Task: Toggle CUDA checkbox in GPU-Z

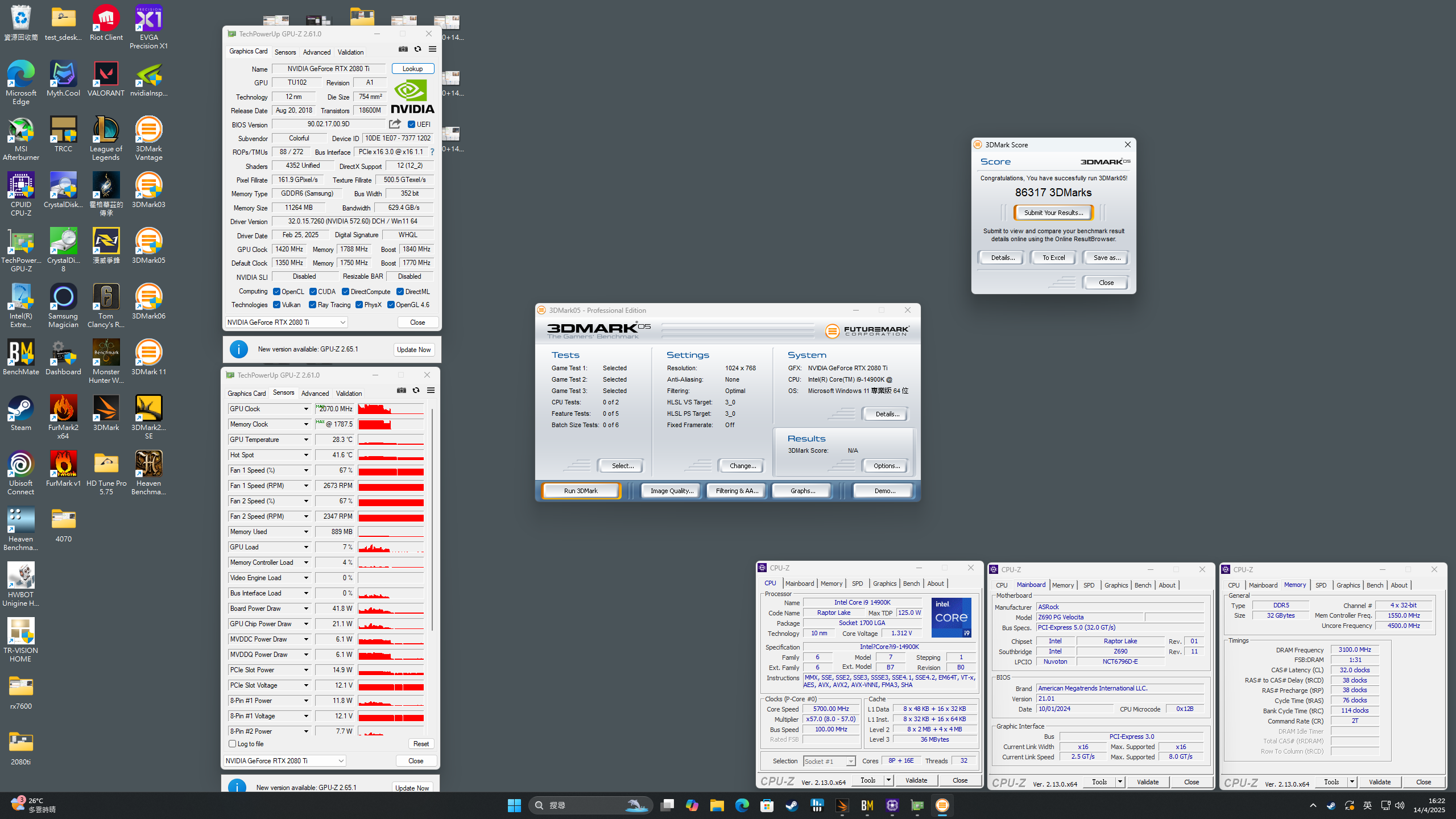Action: [x=313, y=292]
